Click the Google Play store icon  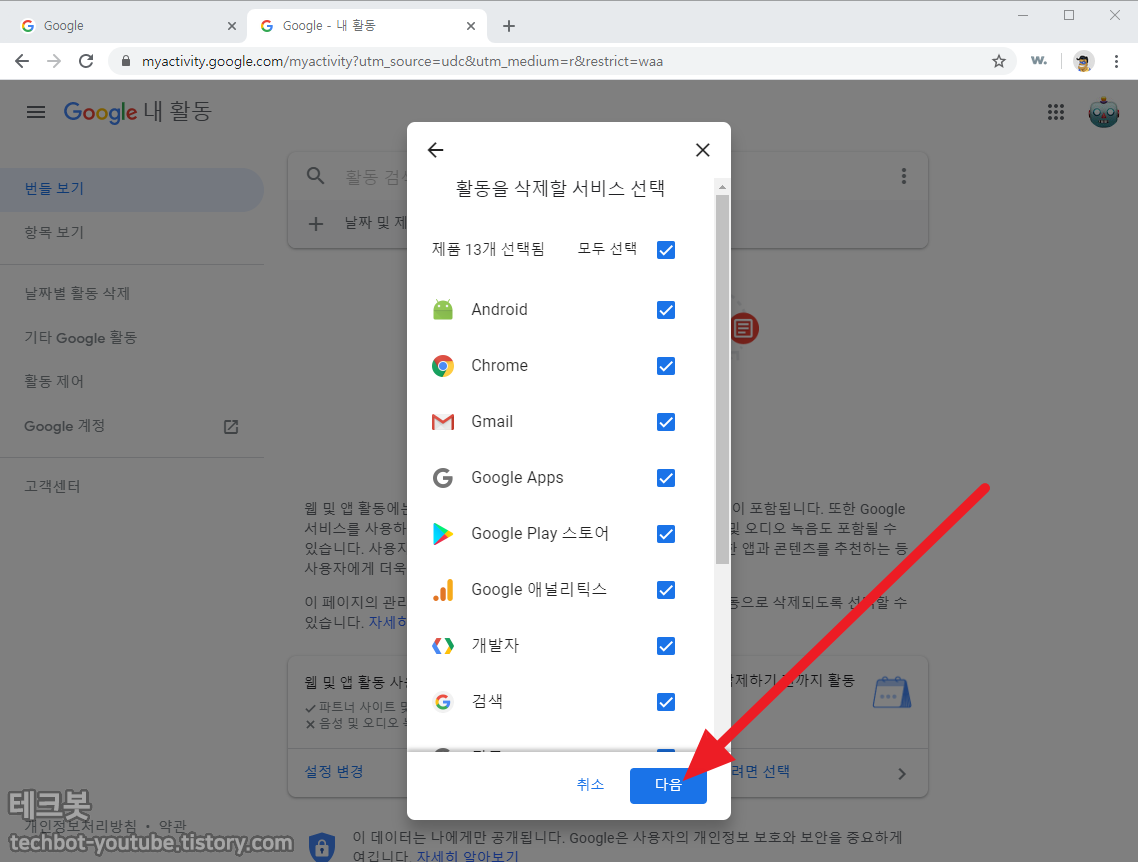click(x=443, y=533)
